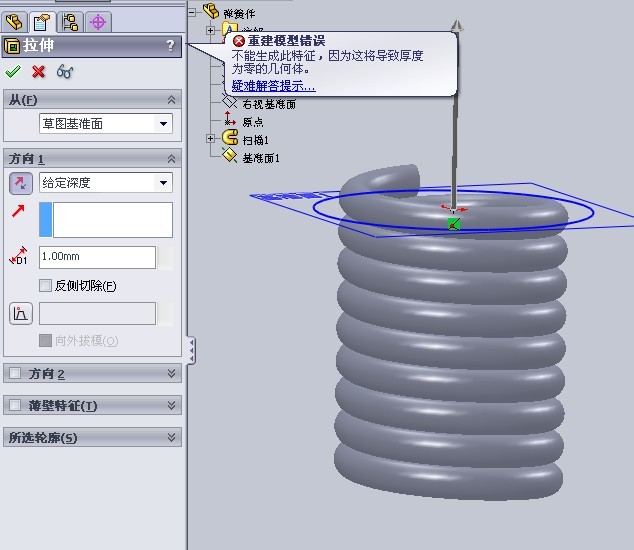Expand the 方向 2 section
This screenshot has width=634, height=550.
[171, 373]
